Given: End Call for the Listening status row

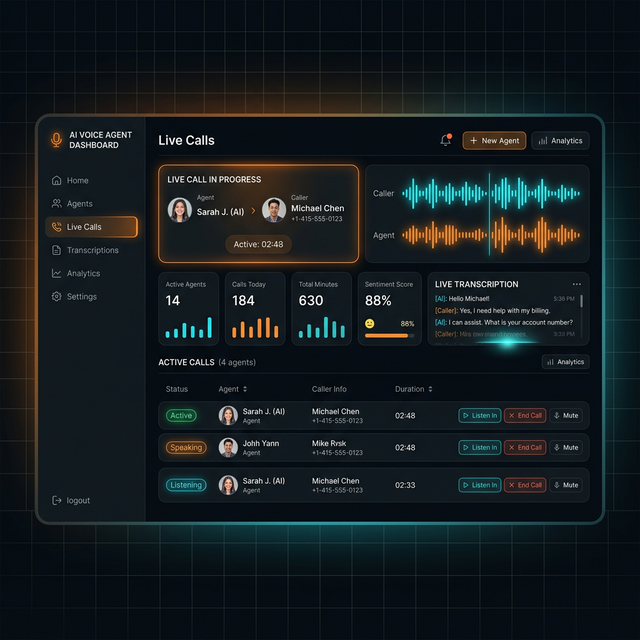Looking at the screenshot, I should click(x=525, y=485).
